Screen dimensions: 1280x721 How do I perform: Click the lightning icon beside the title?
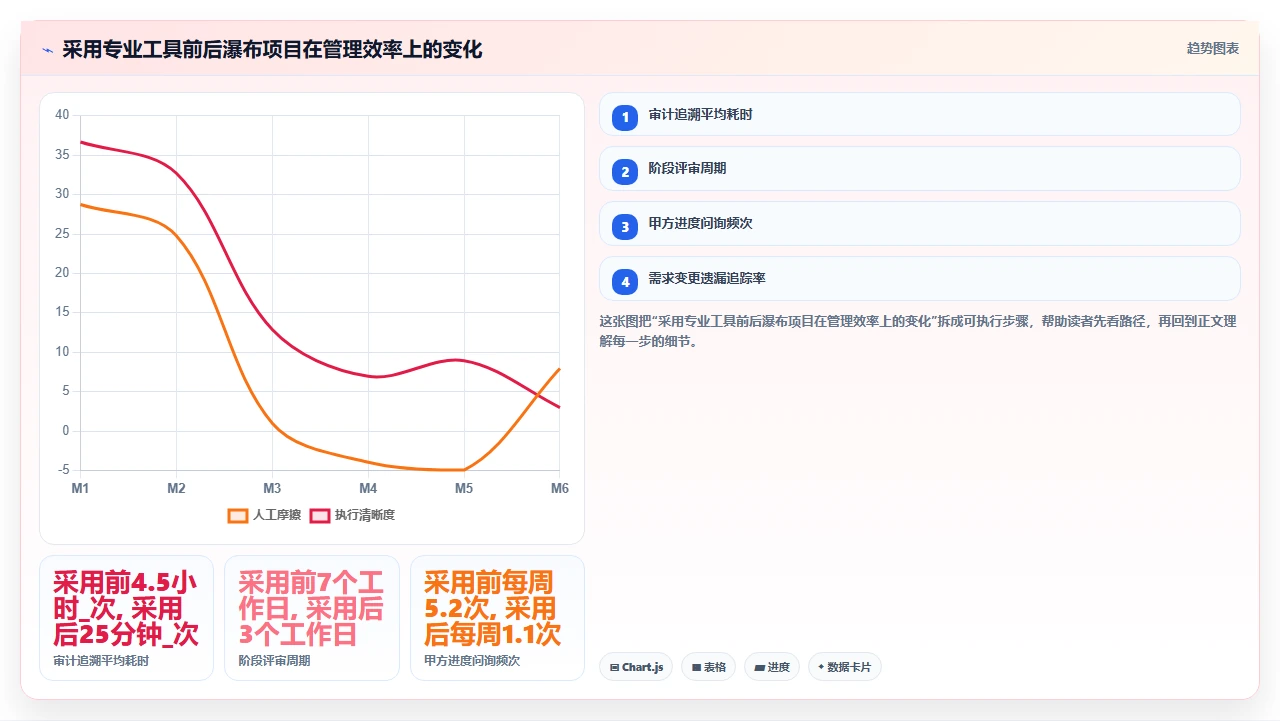pos(47,50)
